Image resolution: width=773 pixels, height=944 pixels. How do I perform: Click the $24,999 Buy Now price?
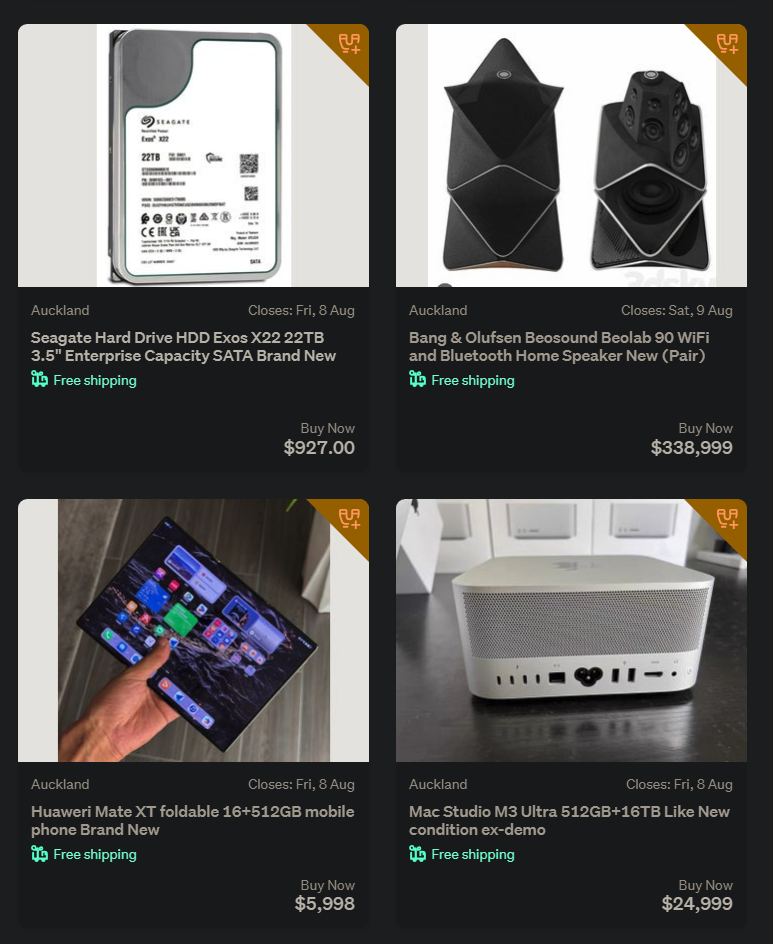[x=697, y=904]
